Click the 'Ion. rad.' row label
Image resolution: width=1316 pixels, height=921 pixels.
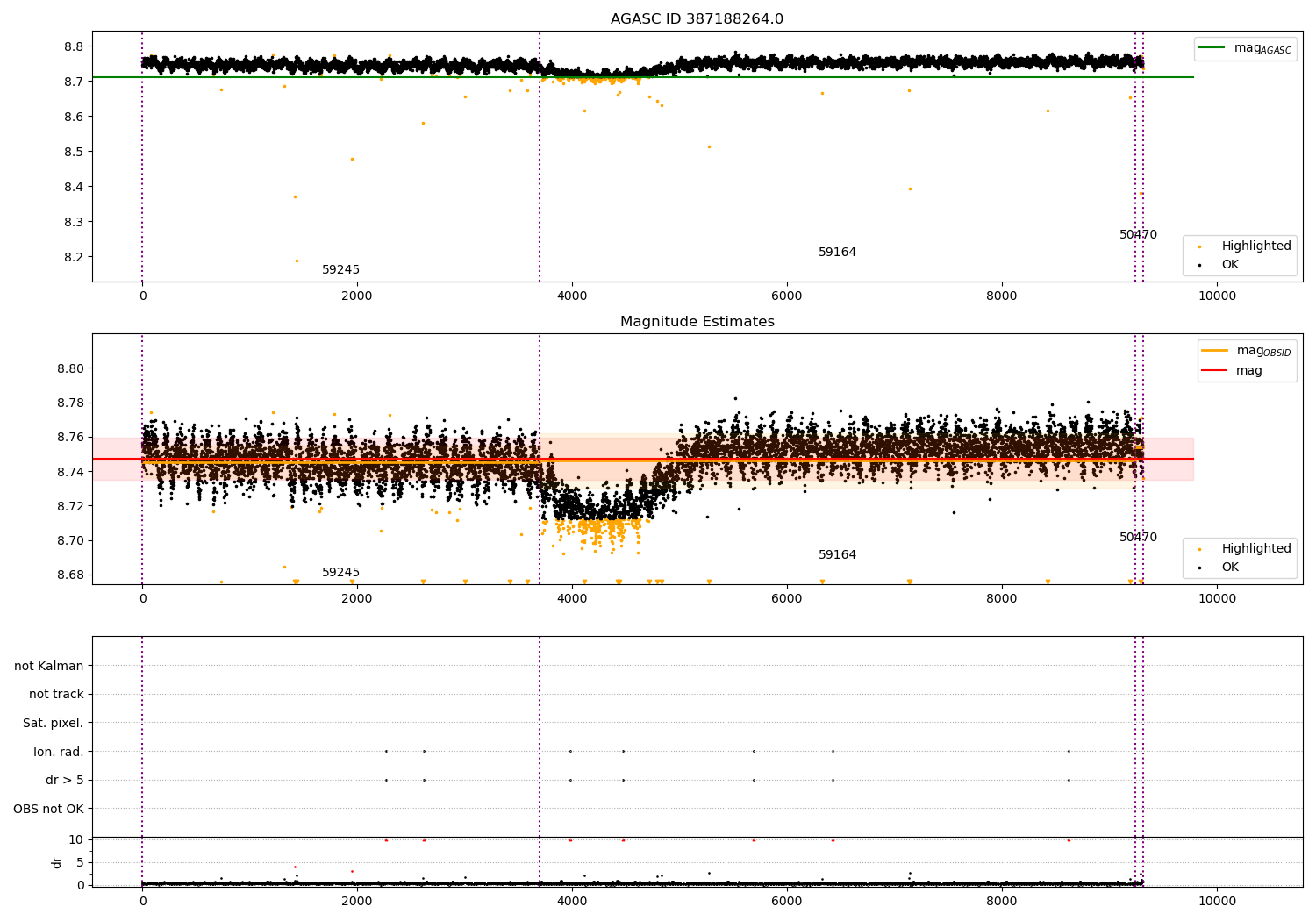(x=59, y=752)
